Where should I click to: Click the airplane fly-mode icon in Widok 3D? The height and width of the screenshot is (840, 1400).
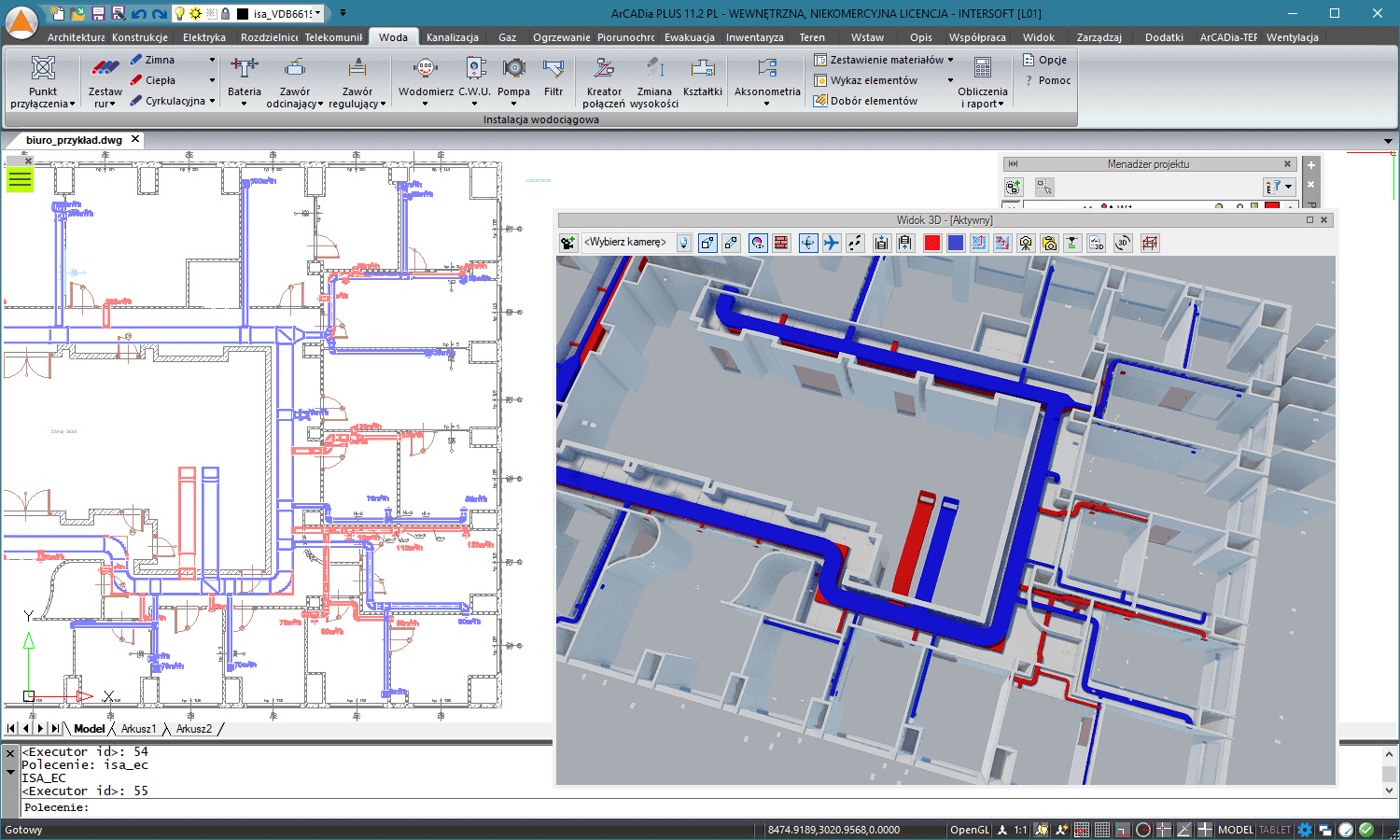click(831, 243)
